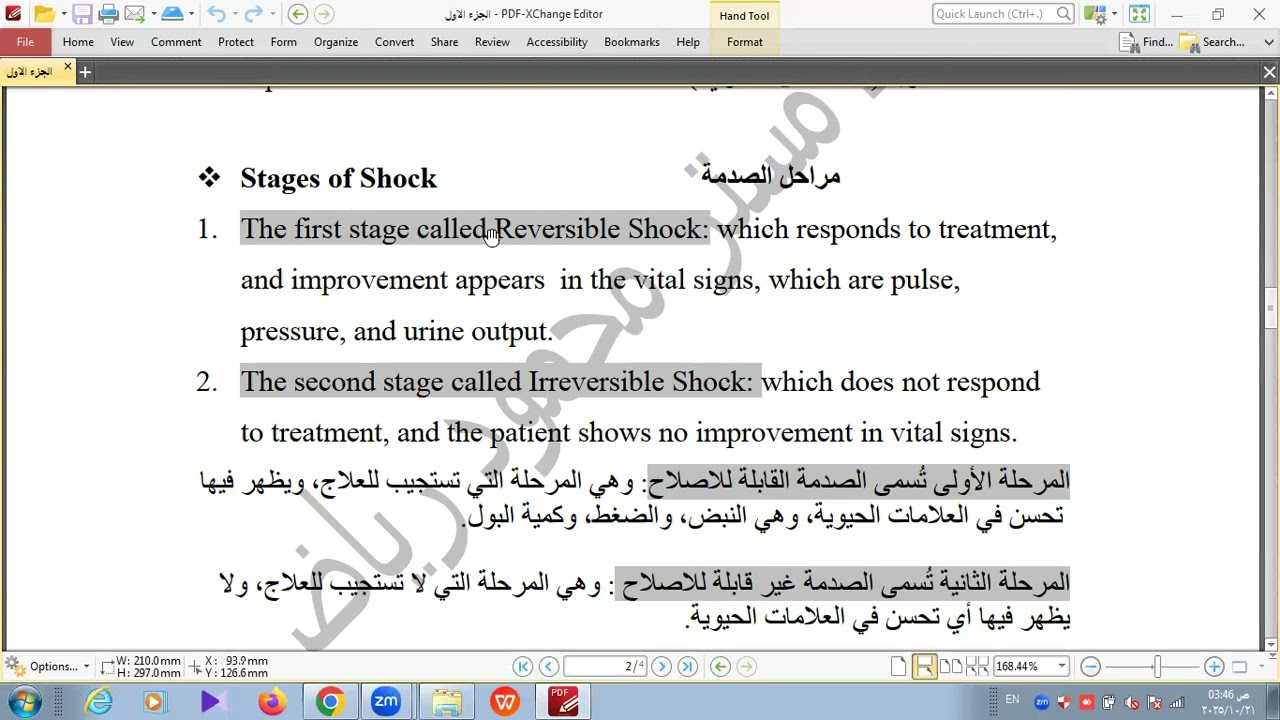Open the zoom level 168.44% dropdown
The width and height of the screenshot is (1280, 720).
(x=1062, y=667)
